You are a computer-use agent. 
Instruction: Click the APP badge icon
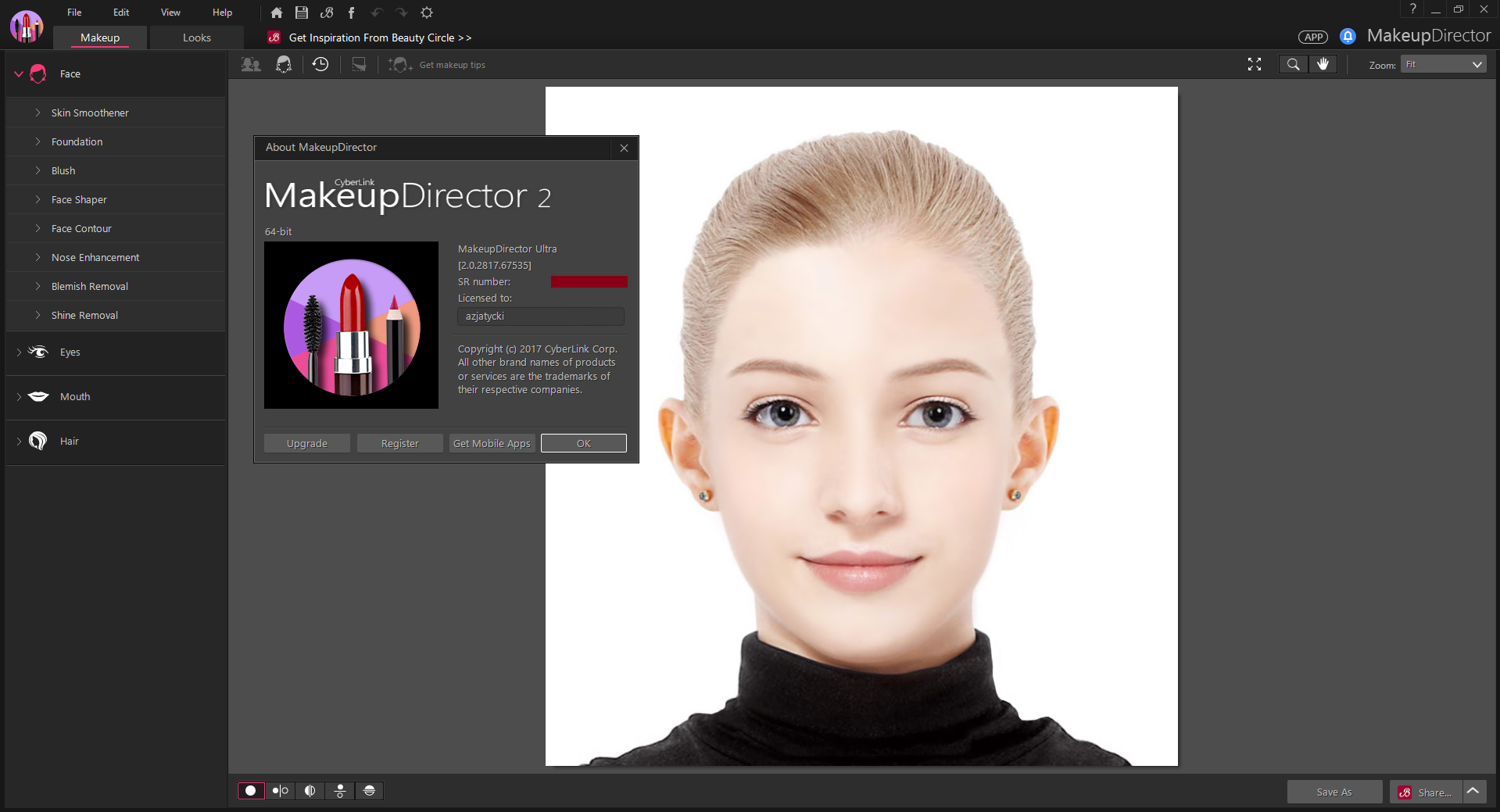[x=1313, y=37]
